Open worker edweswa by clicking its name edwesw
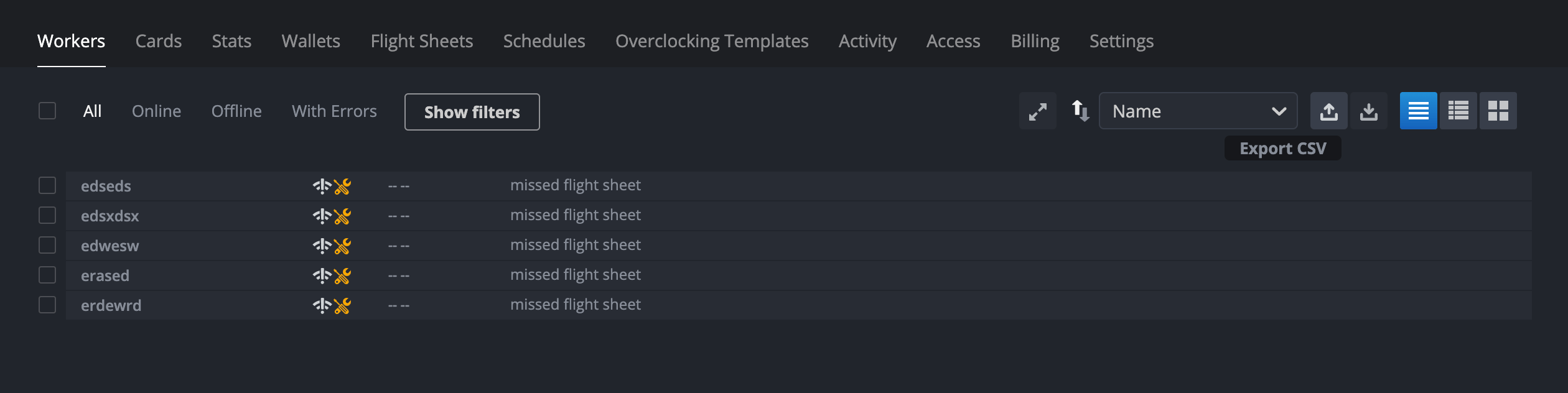 (x=110, y=245)
